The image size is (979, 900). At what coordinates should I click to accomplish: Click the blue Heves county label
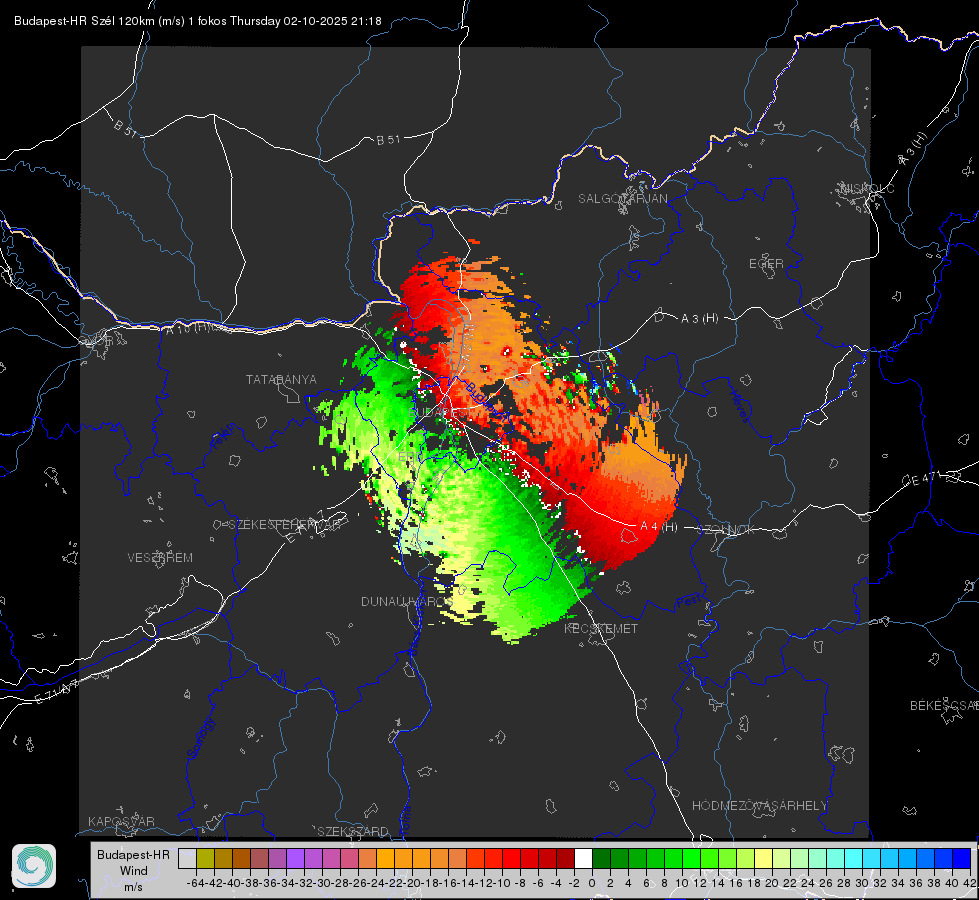point(740,406)
